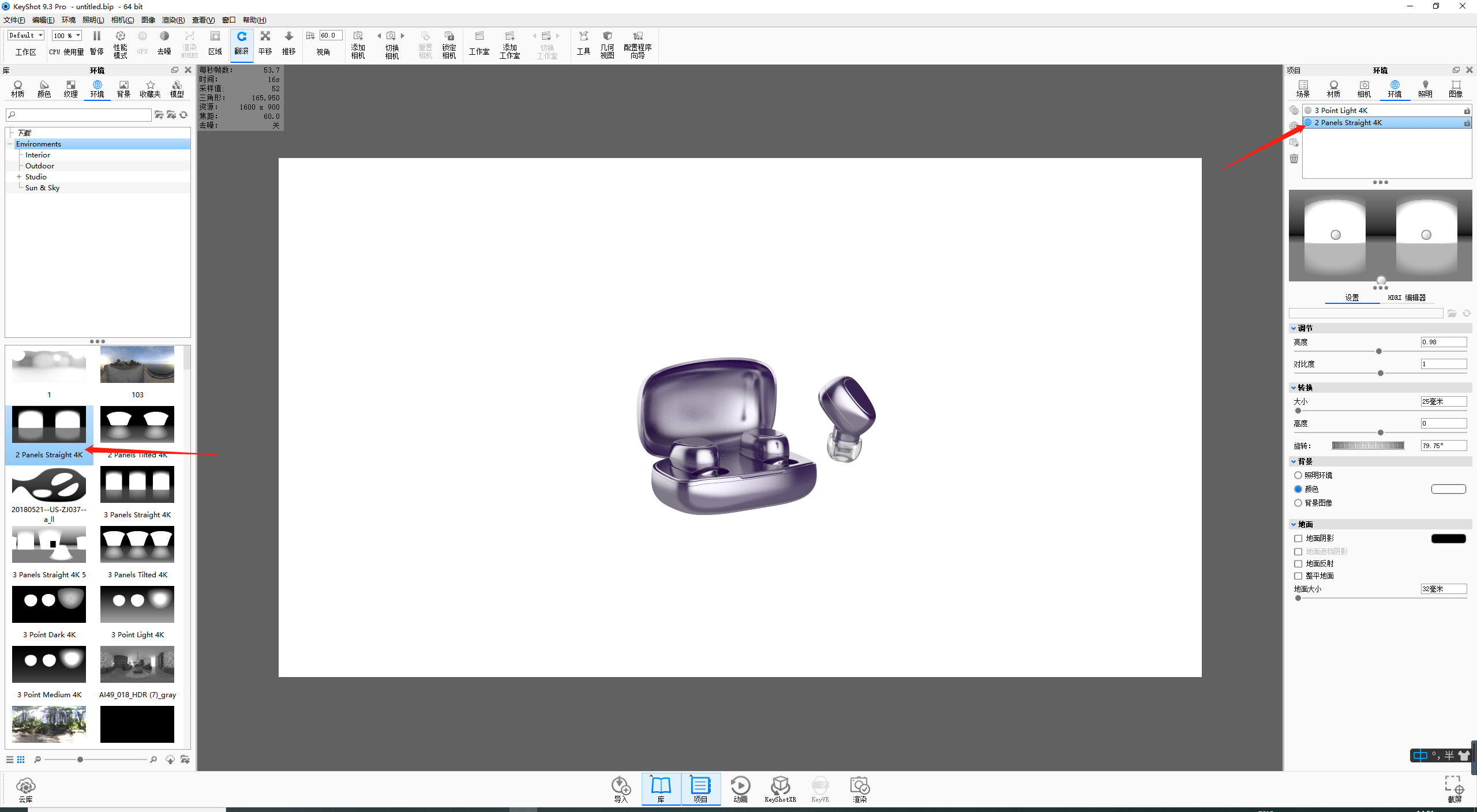Select lighting environment (照明环境) background radio
Viewport: 1477px width, 812px height.
[1298, 475]
